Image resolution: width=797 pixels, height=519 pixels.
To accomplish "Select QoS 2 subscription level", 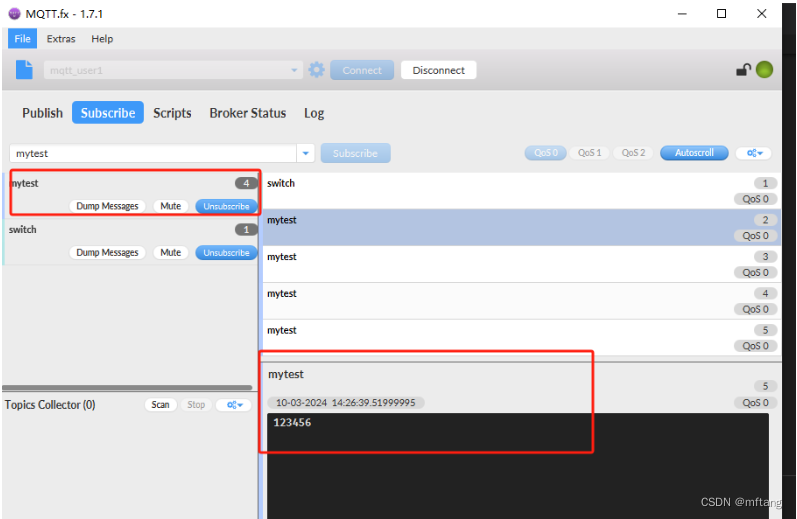I will click(633, 152).
